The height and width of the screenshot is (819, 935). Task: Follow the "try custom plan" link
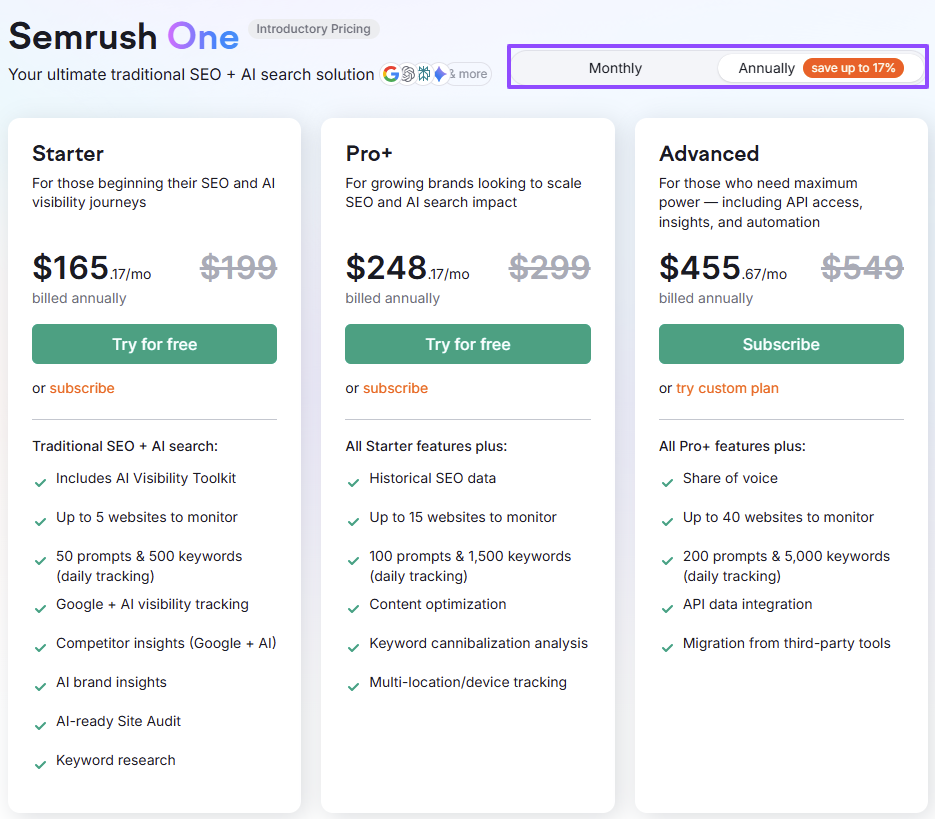(x=727, y=388)
